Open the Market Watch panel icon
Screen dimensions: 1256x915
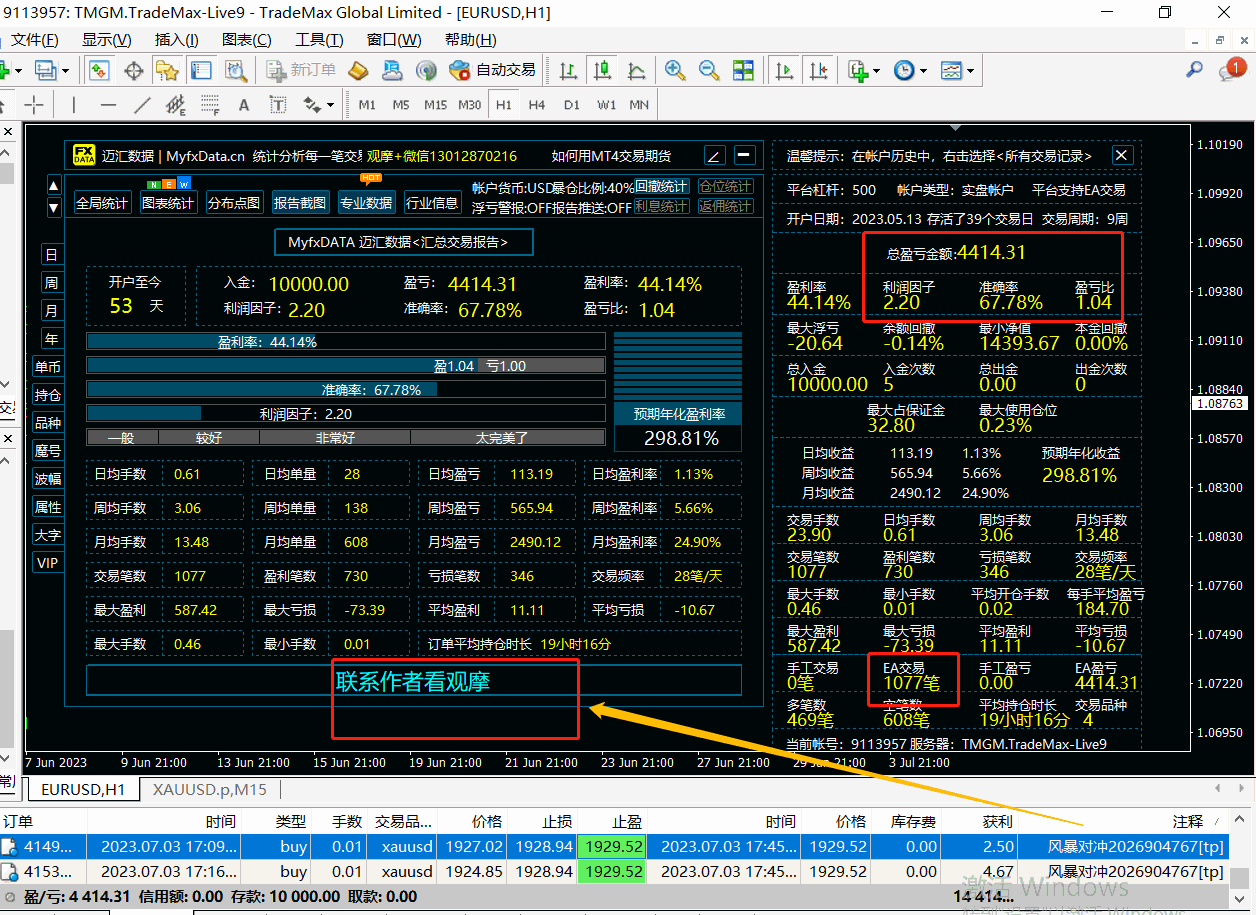pos(99,70)
